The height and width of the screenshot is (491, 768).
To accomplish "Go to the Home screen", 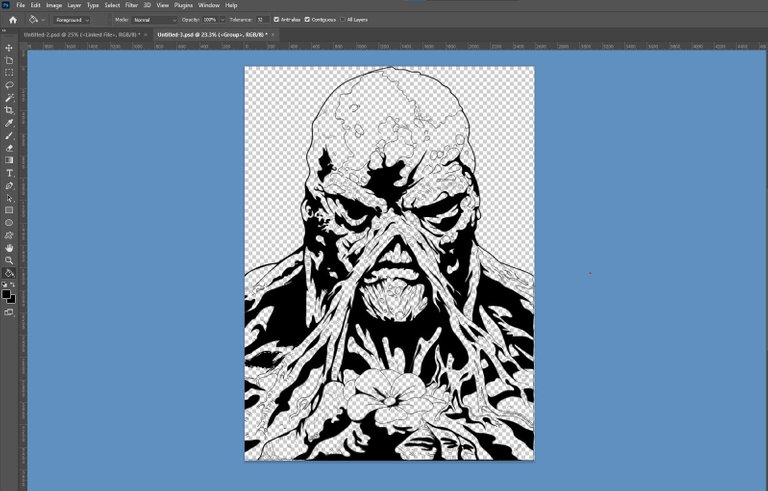I will coord(13,20).
